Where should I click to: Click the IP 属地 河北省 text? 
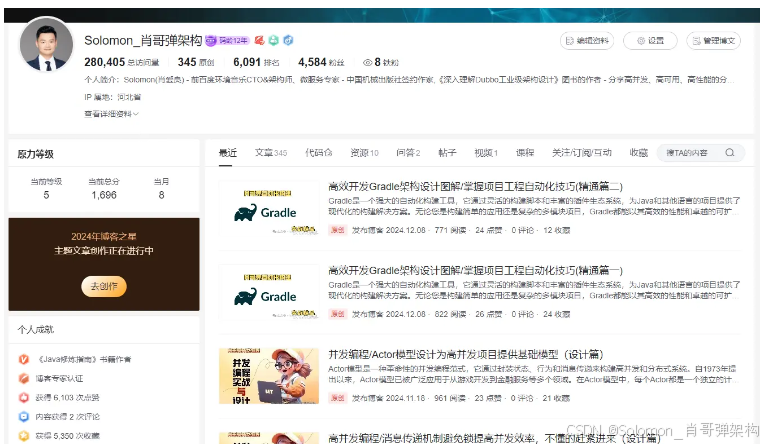coord(113,97)
